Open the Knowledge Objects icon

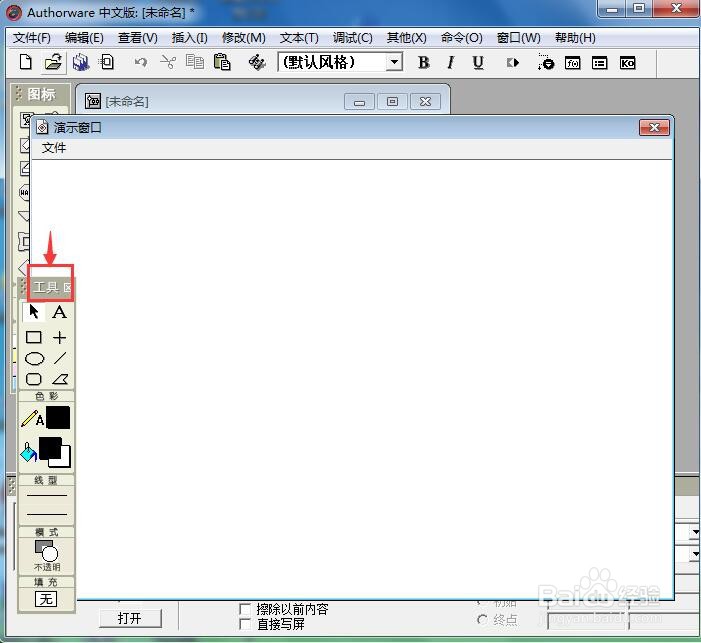(x=627, y=63)
